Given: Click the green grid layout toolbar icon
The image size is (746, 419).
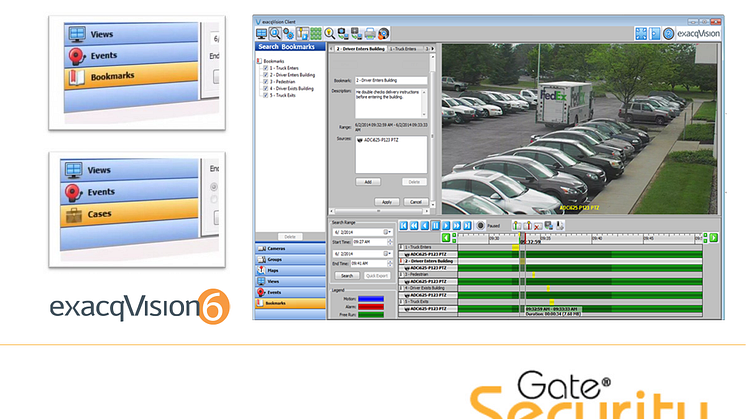Looking at the screenshot, I should coord(316,33).
